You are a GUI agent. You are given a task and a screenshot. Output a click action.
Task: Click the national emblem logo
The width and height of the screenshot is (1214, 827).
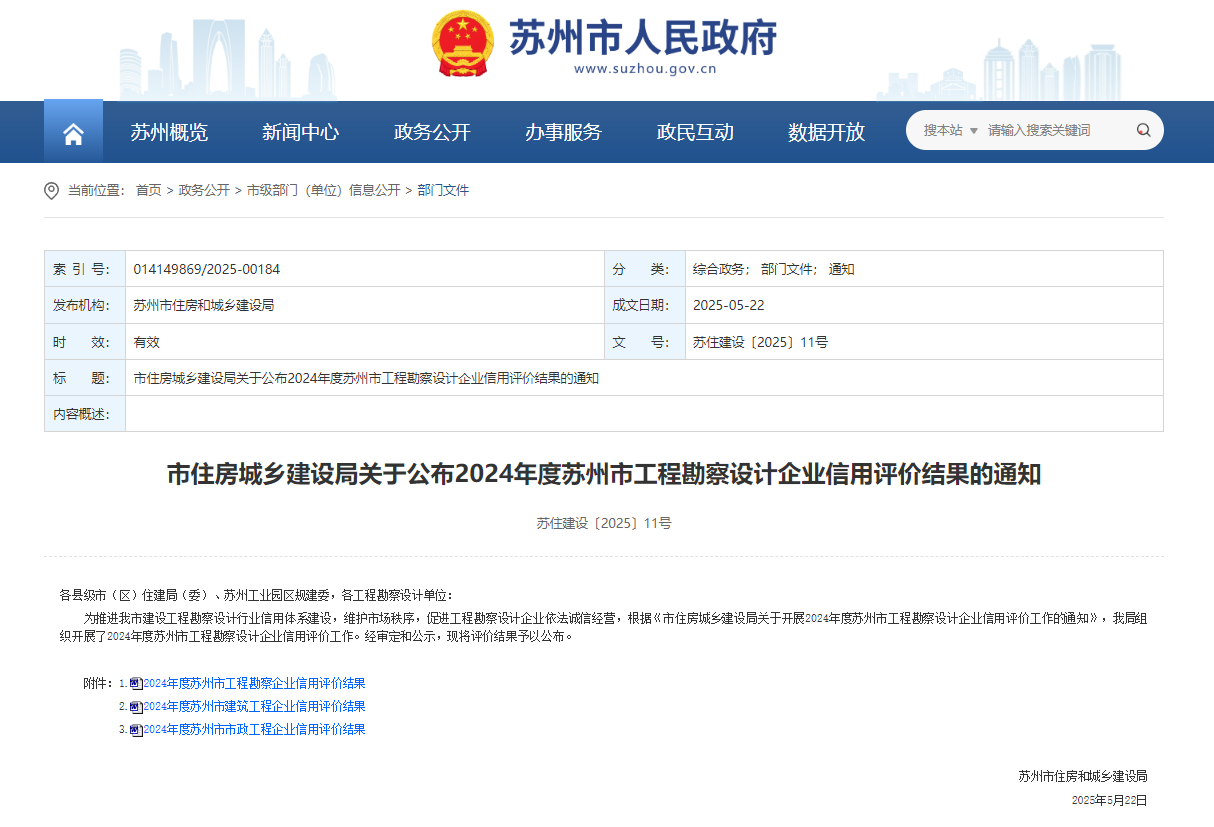(x=462, y=44)
